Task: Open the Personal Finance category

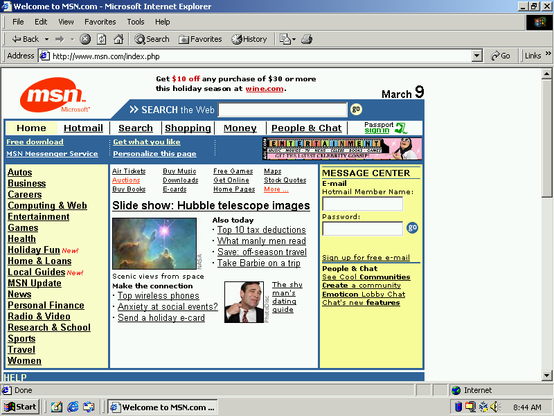Action: pos(46,305)
